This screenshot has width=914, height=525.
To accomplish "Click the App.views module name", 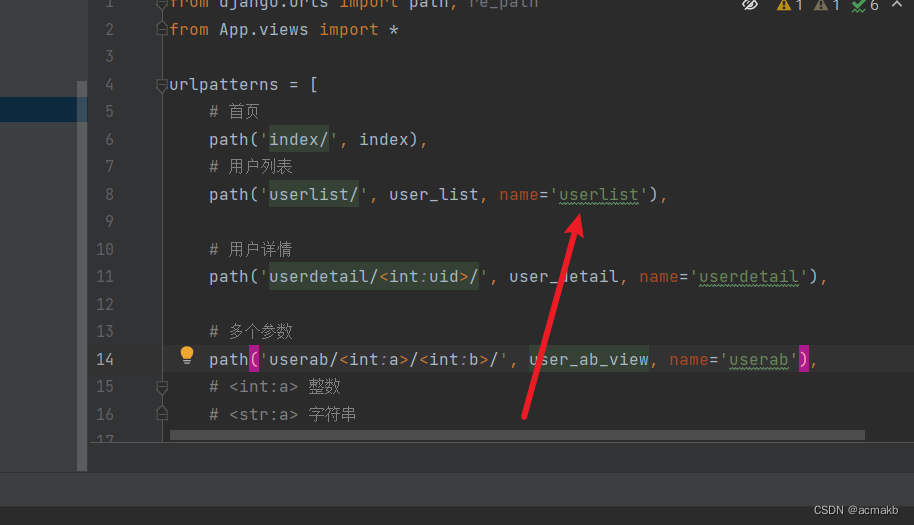I will [263, 30].
